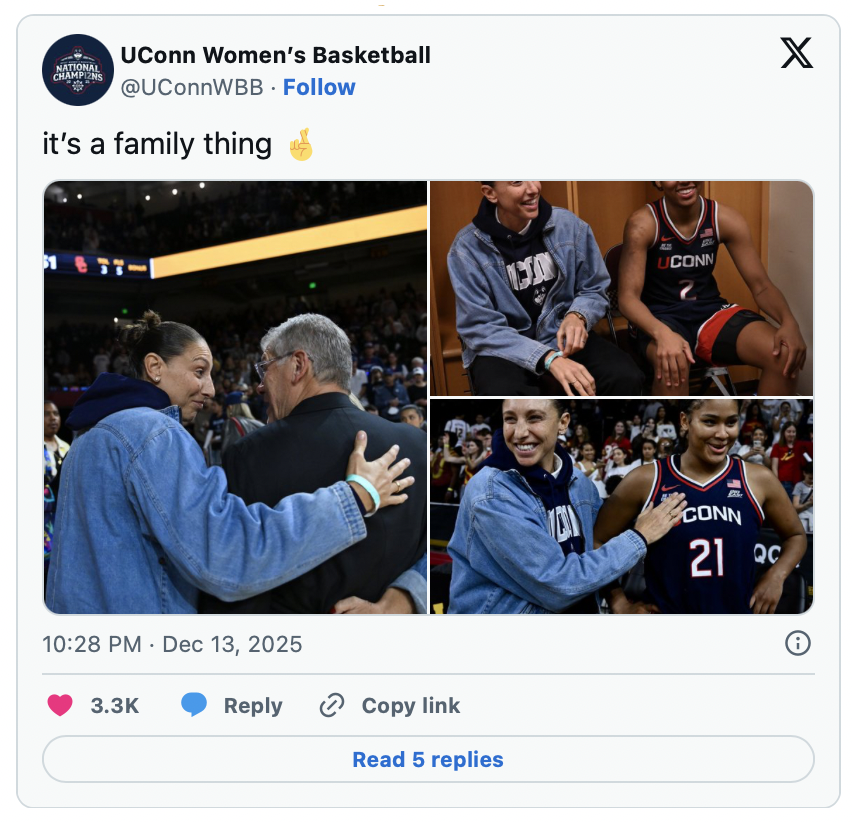The height and width of the screenshot is (822, 852).
Task: Click the 3.3K likes count
Action: (x=114, y=705)
